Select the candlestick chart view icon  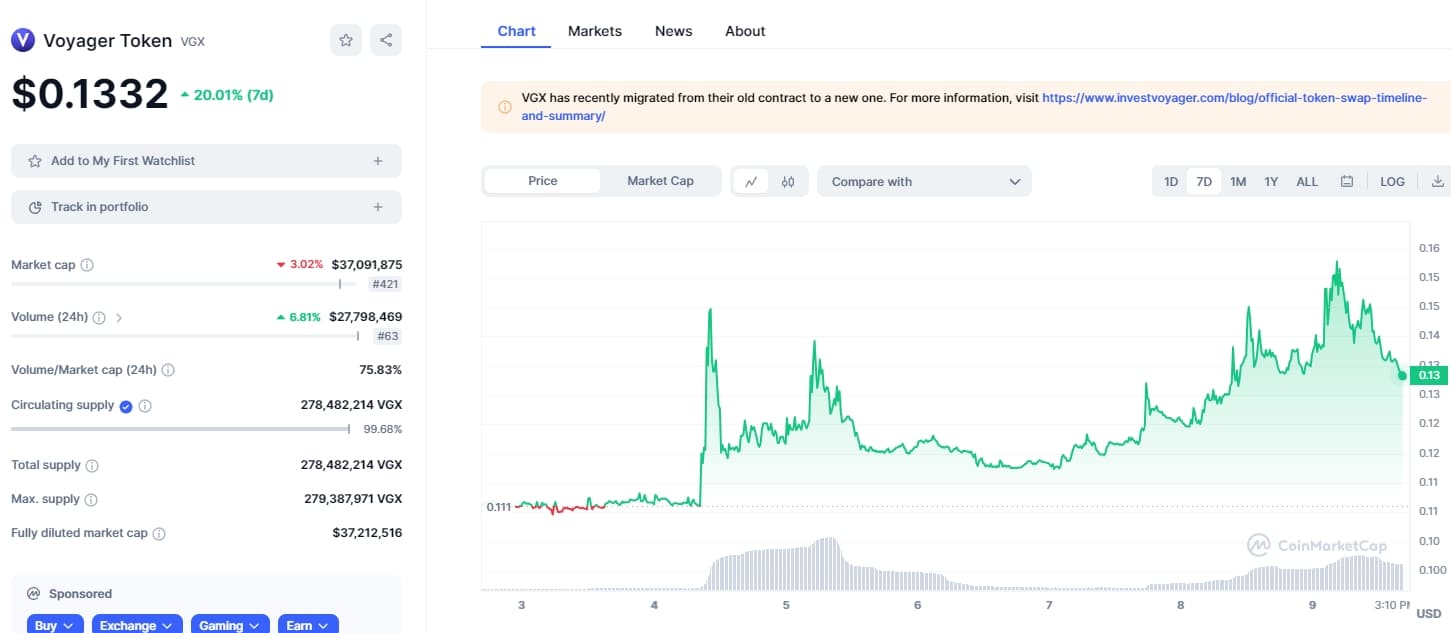788,181
